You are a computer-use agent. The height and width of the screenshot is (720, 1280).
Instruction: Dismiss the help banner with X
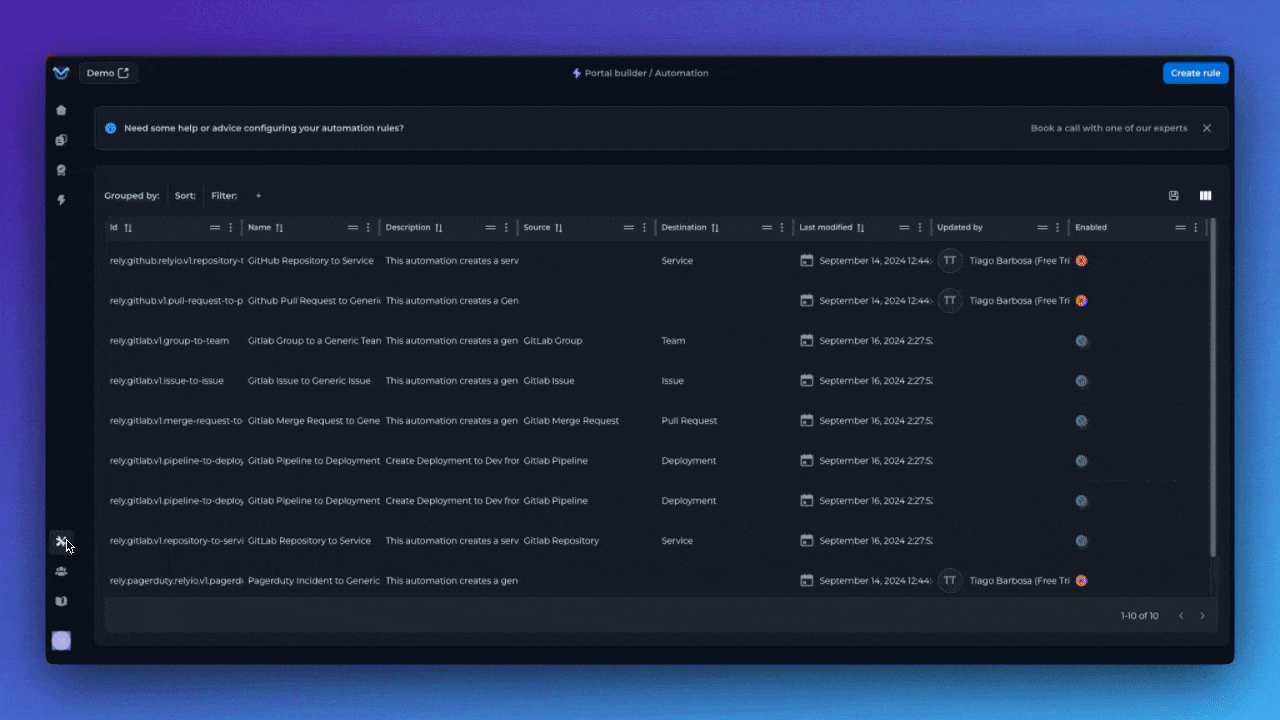(1207, 128)
